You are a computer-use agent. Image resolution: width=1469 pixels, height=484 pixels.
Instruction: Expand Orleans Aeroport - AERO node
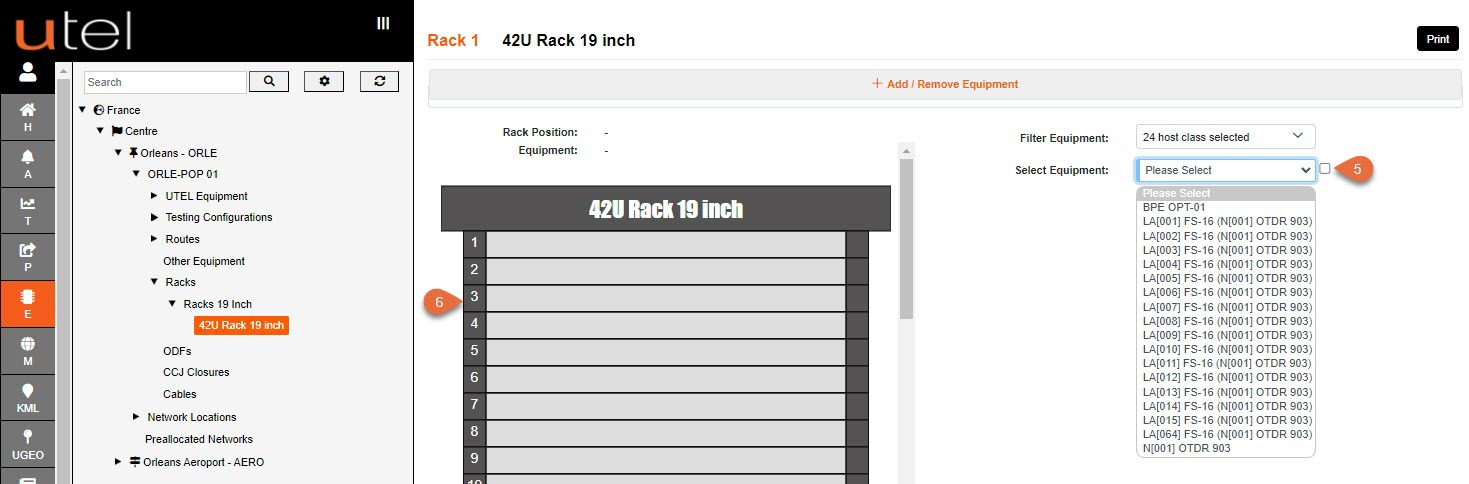click(x=118, y=462)
